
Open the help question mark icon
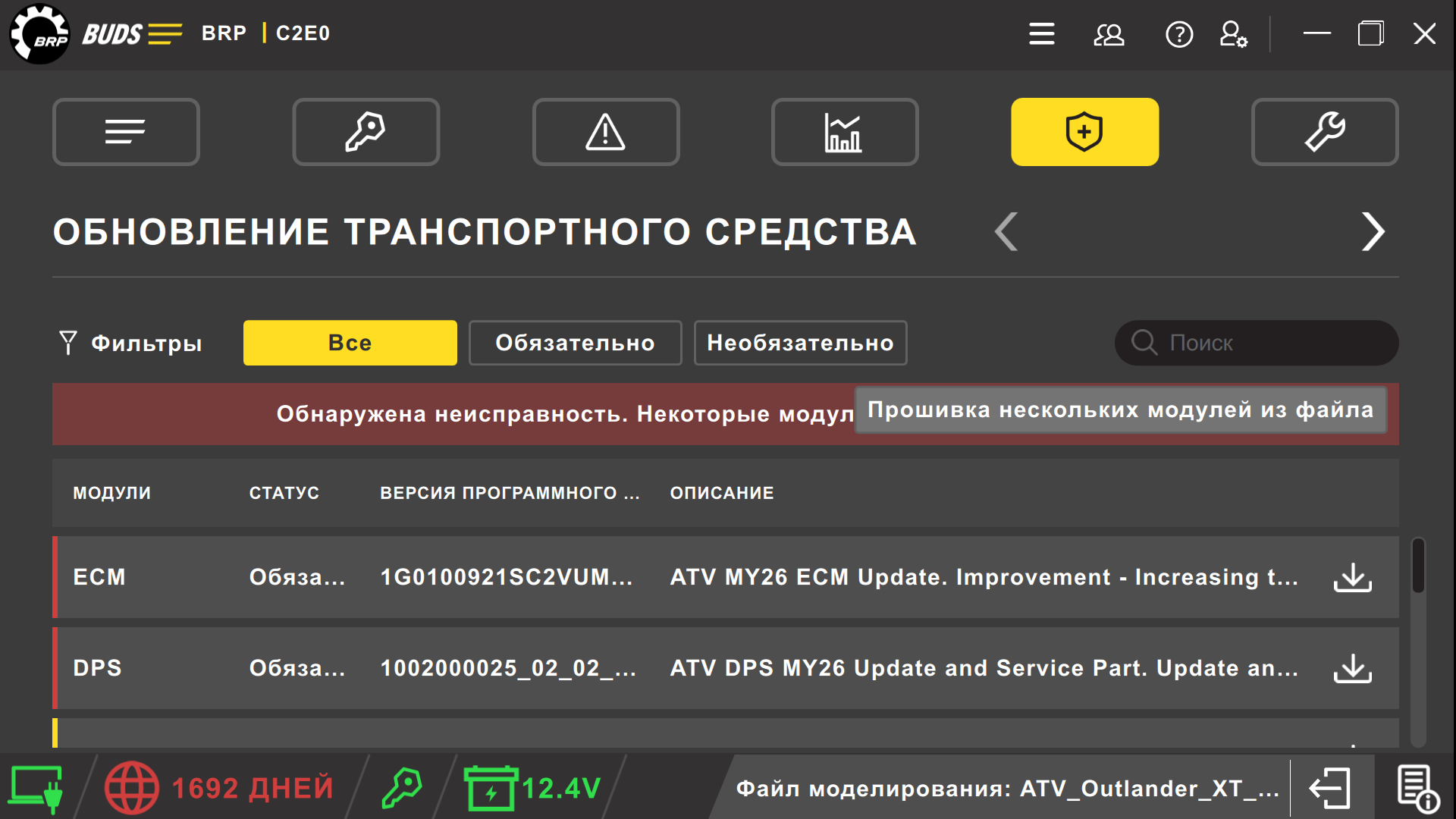click(1179, 34)
